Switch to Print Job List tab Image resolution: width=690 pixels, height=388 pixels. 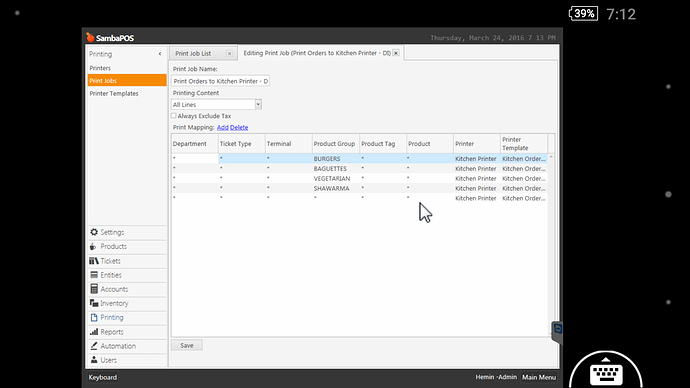click(x=193, y=53)
